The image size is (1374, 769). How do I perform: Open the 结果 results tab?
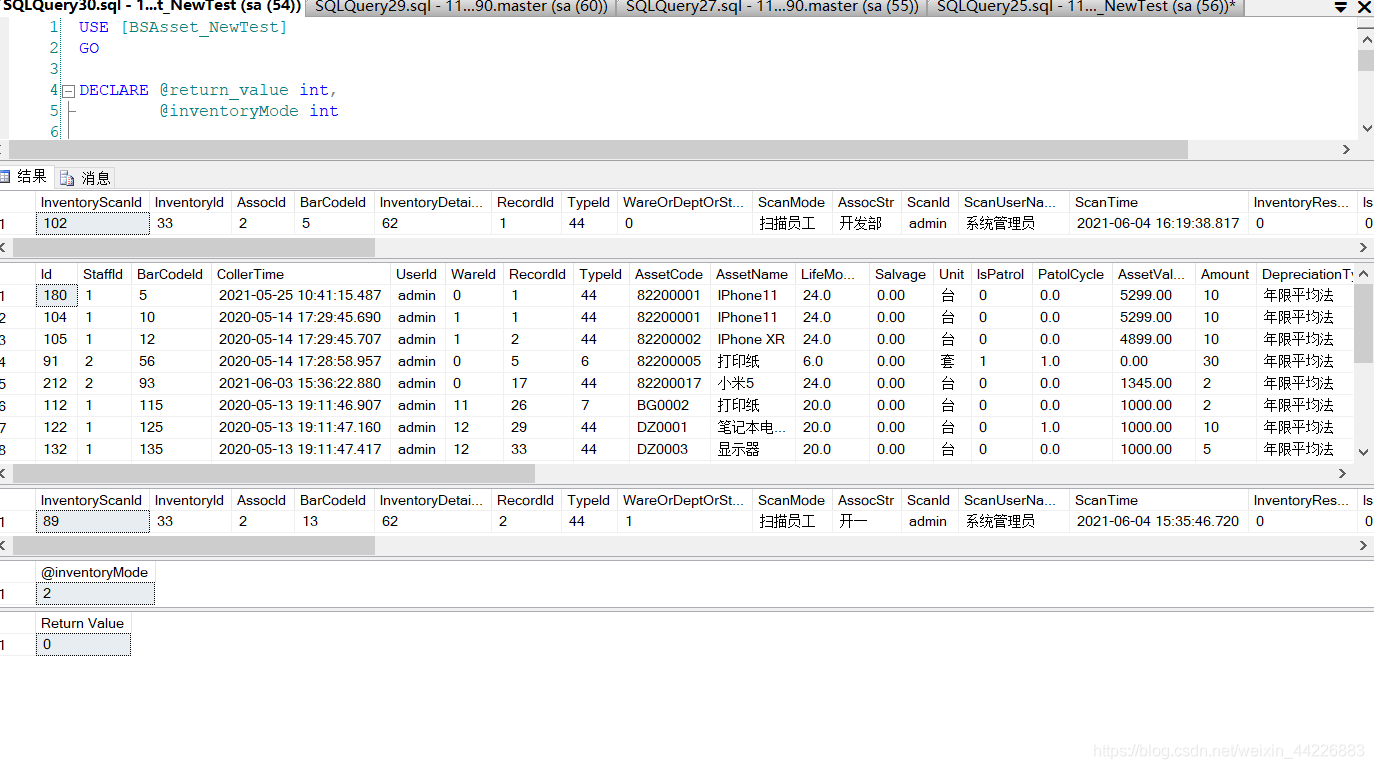click(26, 177)
